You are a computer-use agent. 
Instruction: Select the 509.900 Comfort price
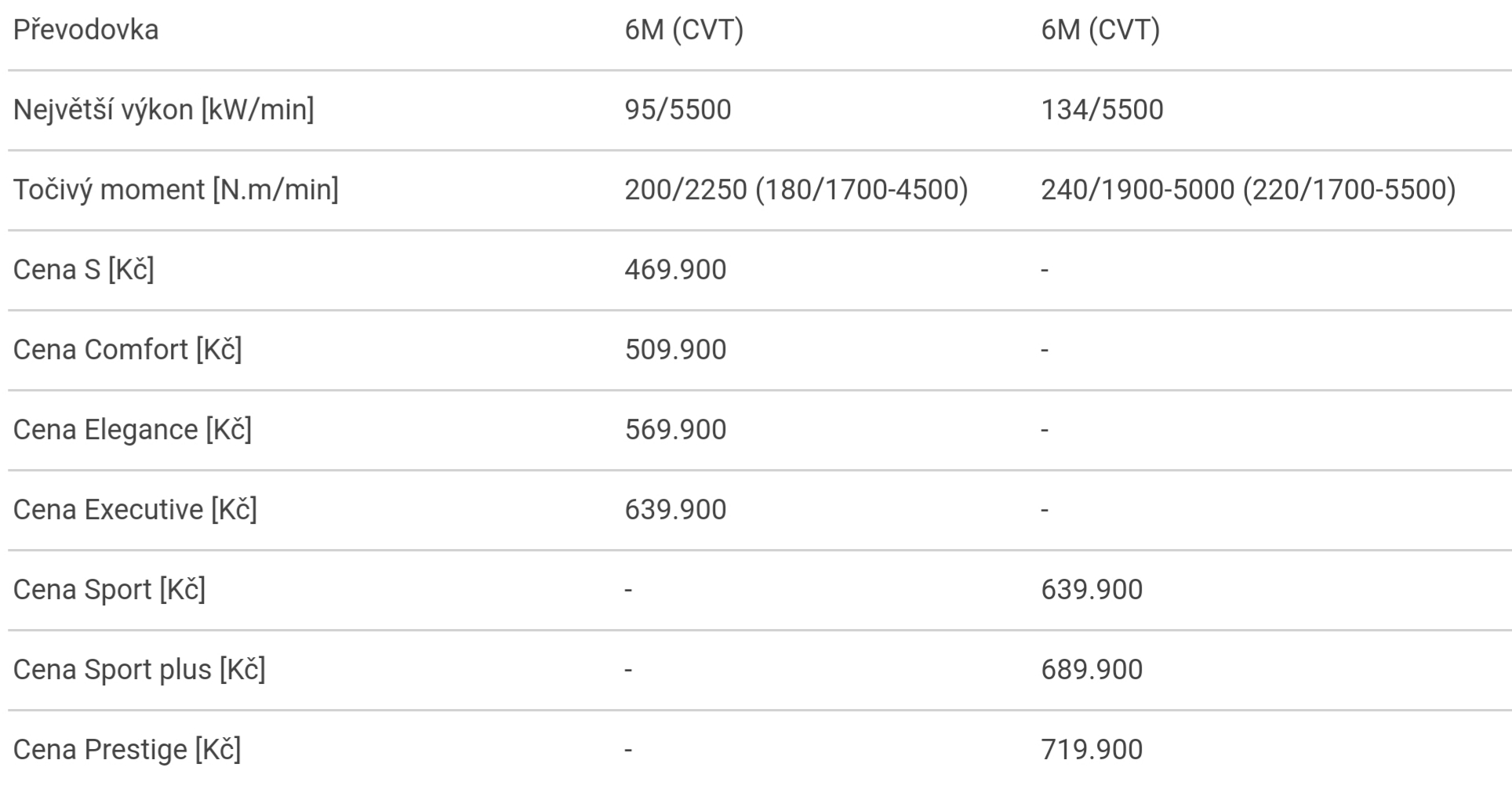pos(675,350)
